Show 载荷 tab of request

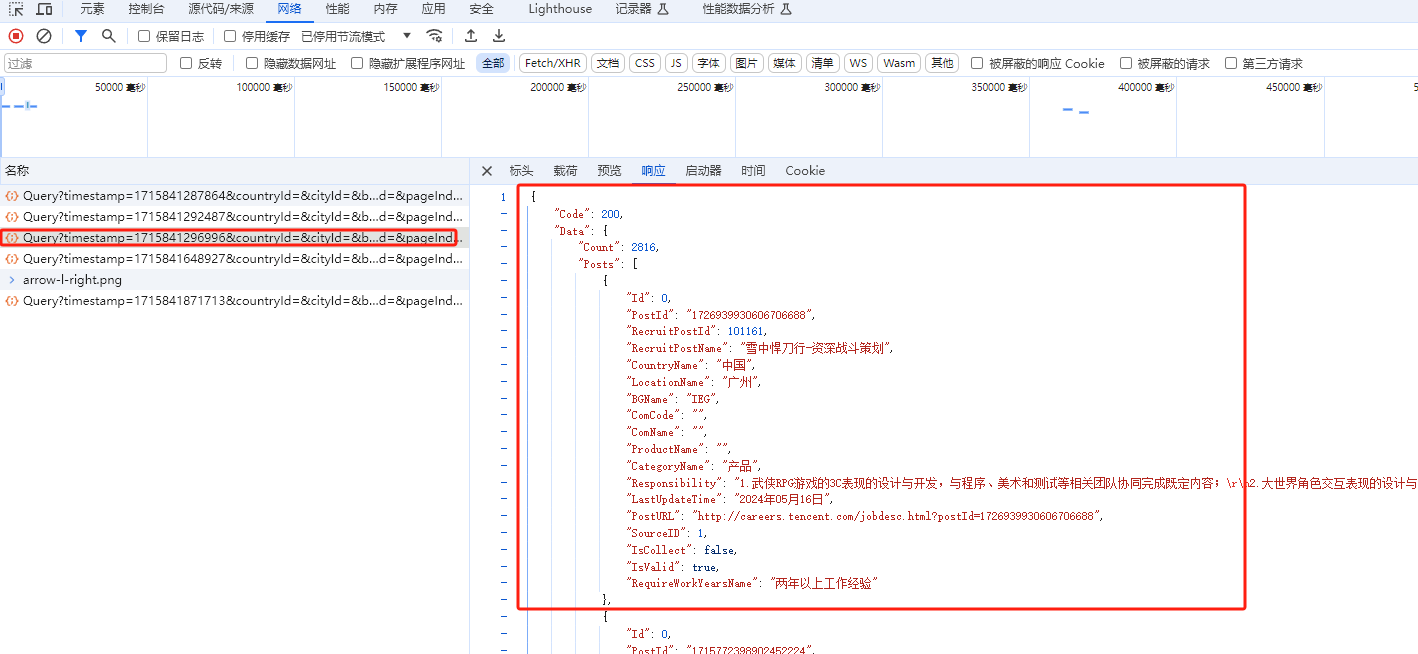click(565, 171)
